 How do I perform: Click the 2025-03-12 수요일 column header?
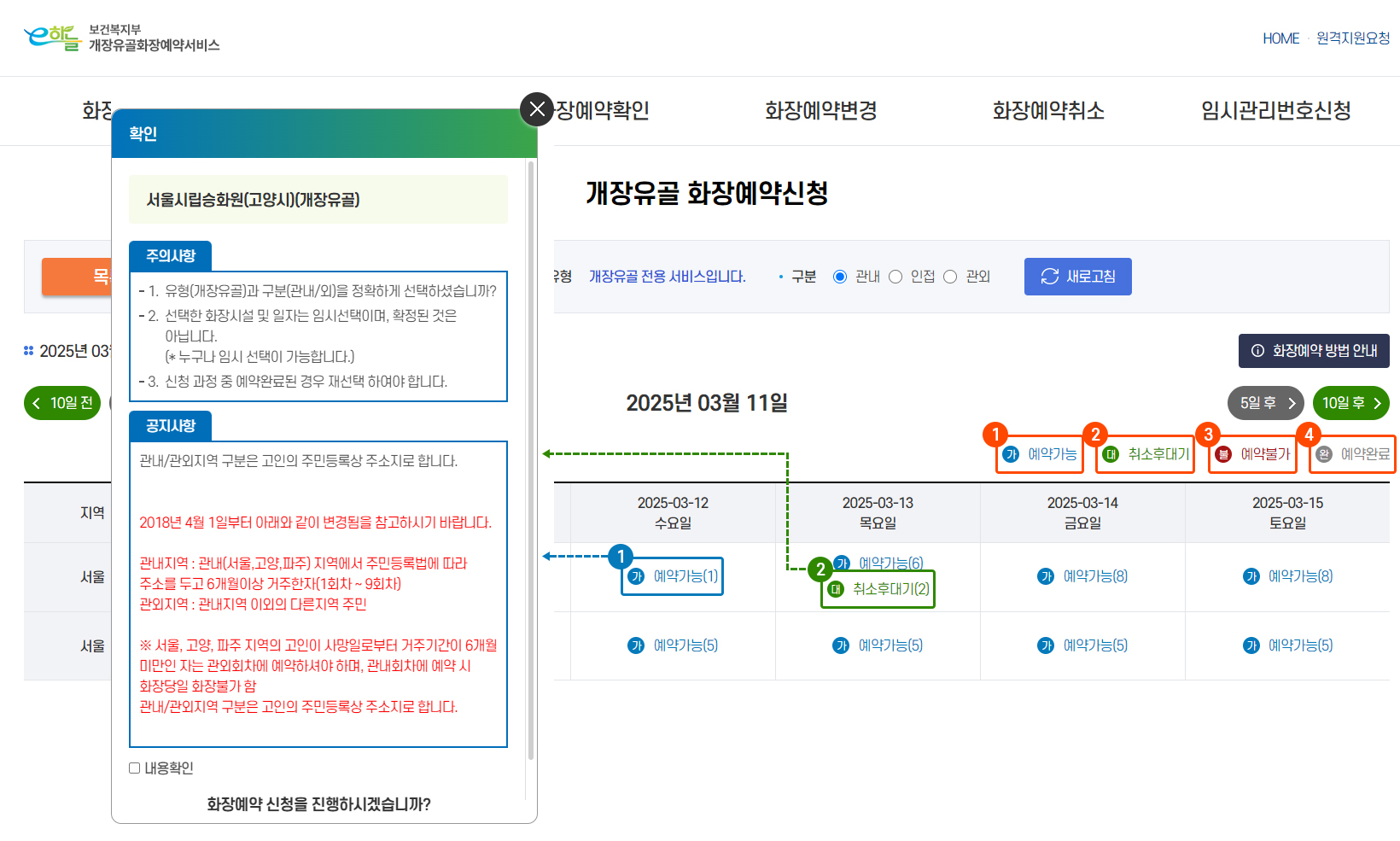673,512
